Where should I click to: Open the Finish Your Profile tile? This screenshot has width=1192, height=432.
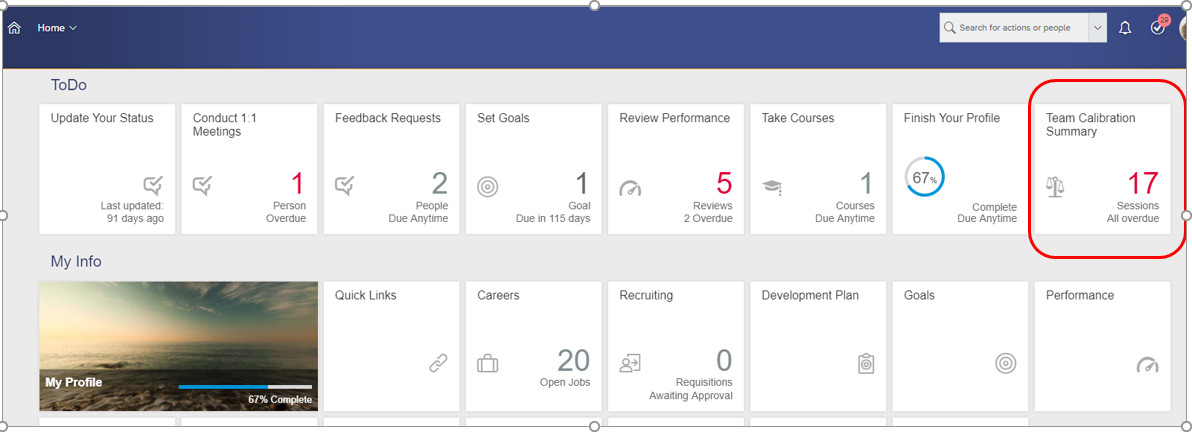[x=960, y=169]
